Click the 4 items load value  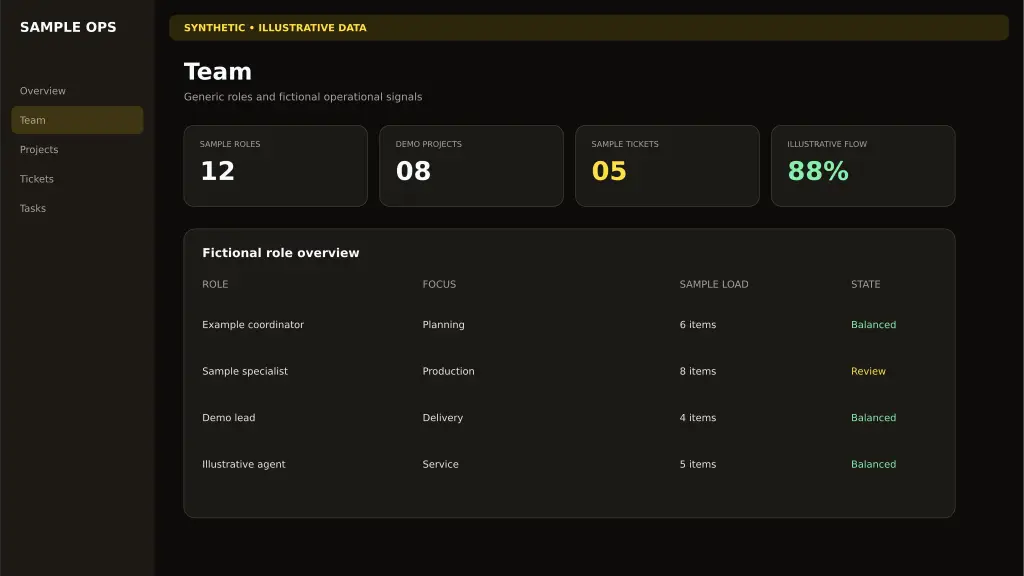(697, 417)
